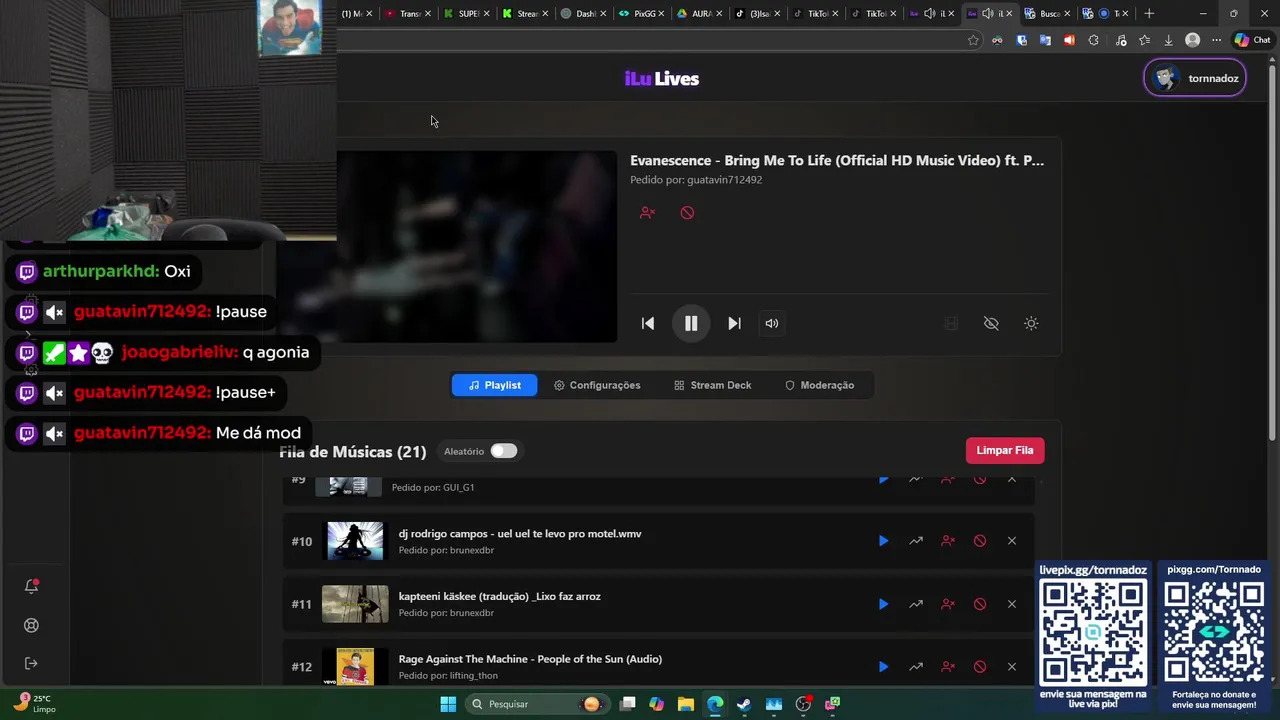Open the tornnadoz profile menu
The height and width of the screenshot is (720, 1280).
(x=1195, y=78)
